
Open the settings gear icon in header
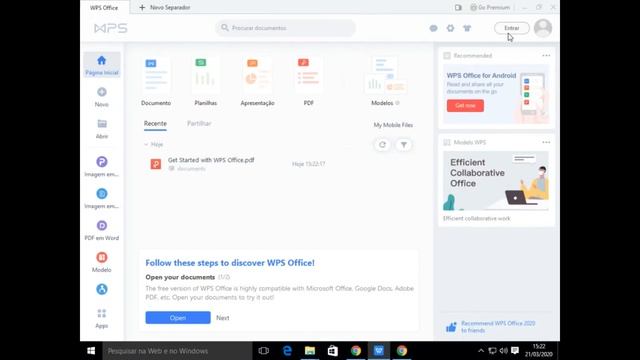[450, 28]
